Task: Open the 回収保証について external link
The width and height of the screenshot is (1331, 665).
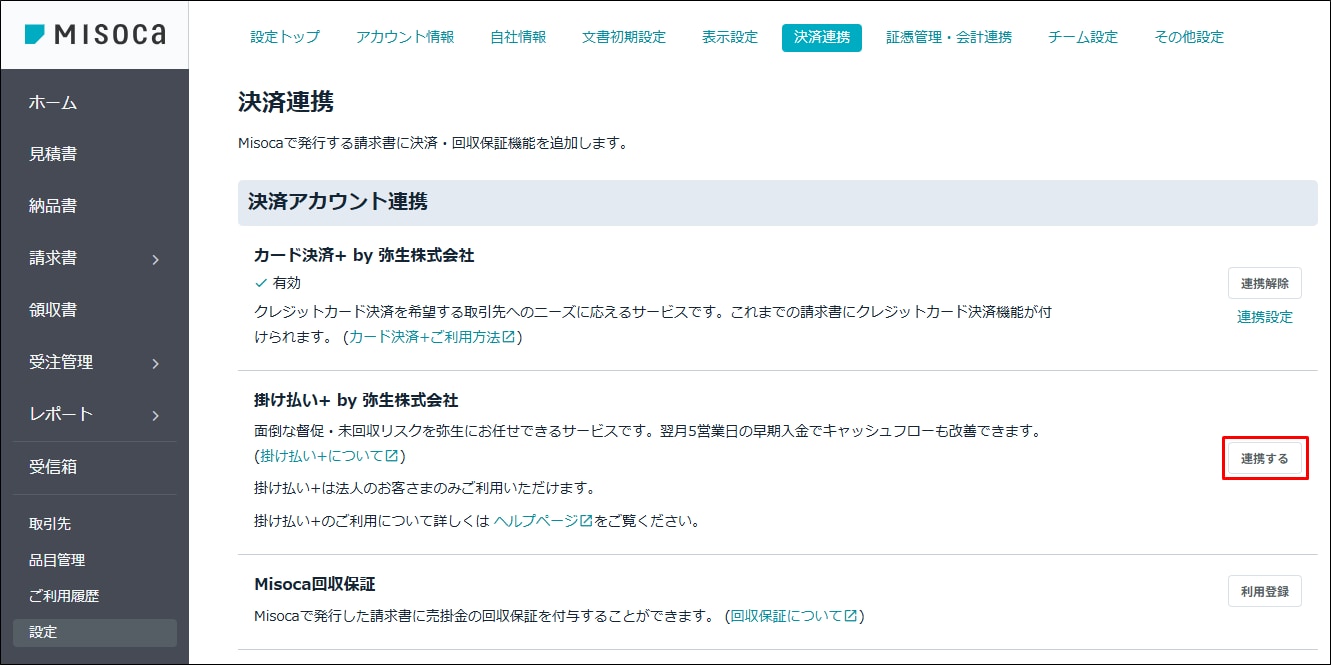Action: [x=793, y=616]
